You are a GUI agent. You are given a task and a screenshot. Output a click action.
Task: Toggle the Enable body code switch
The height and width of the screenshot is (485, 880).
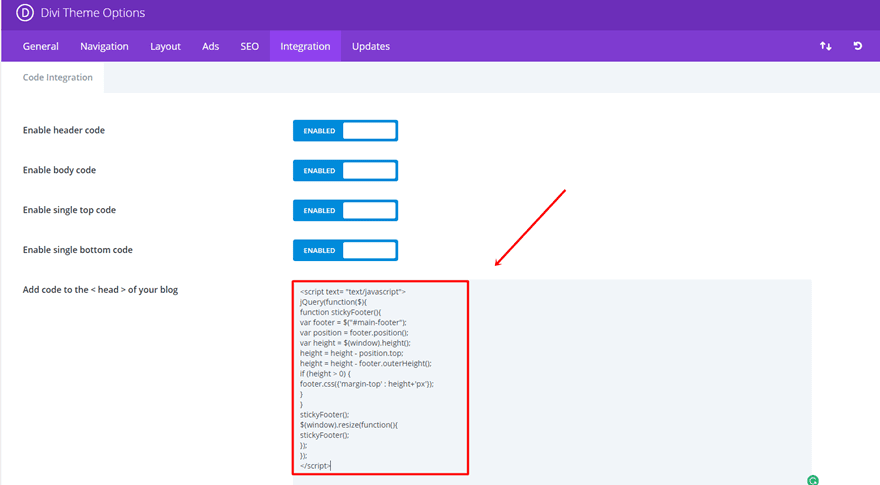pyautogui.click(x=345, y=170)
